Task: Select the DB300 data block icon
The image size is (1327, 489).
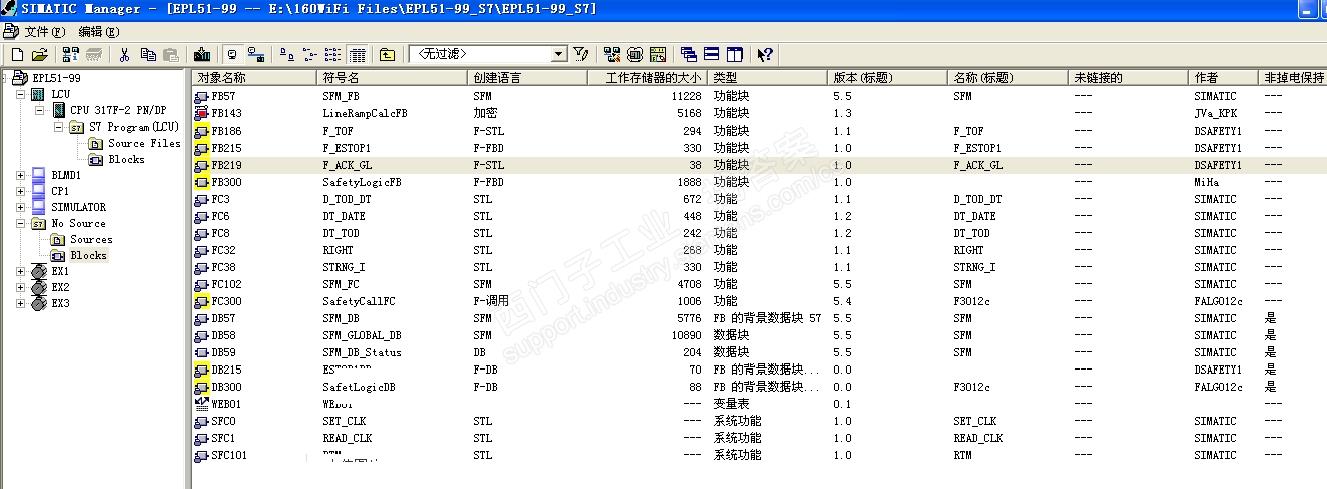Action: click(x=203, y=387)
